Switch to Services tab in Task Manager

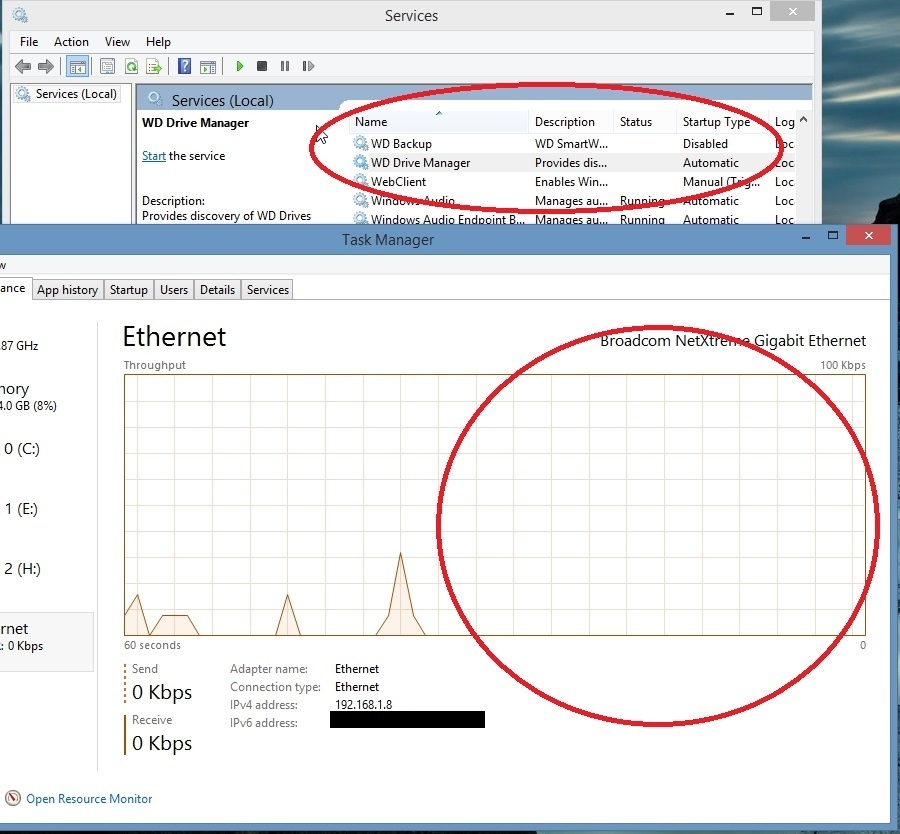pos(267,290)
